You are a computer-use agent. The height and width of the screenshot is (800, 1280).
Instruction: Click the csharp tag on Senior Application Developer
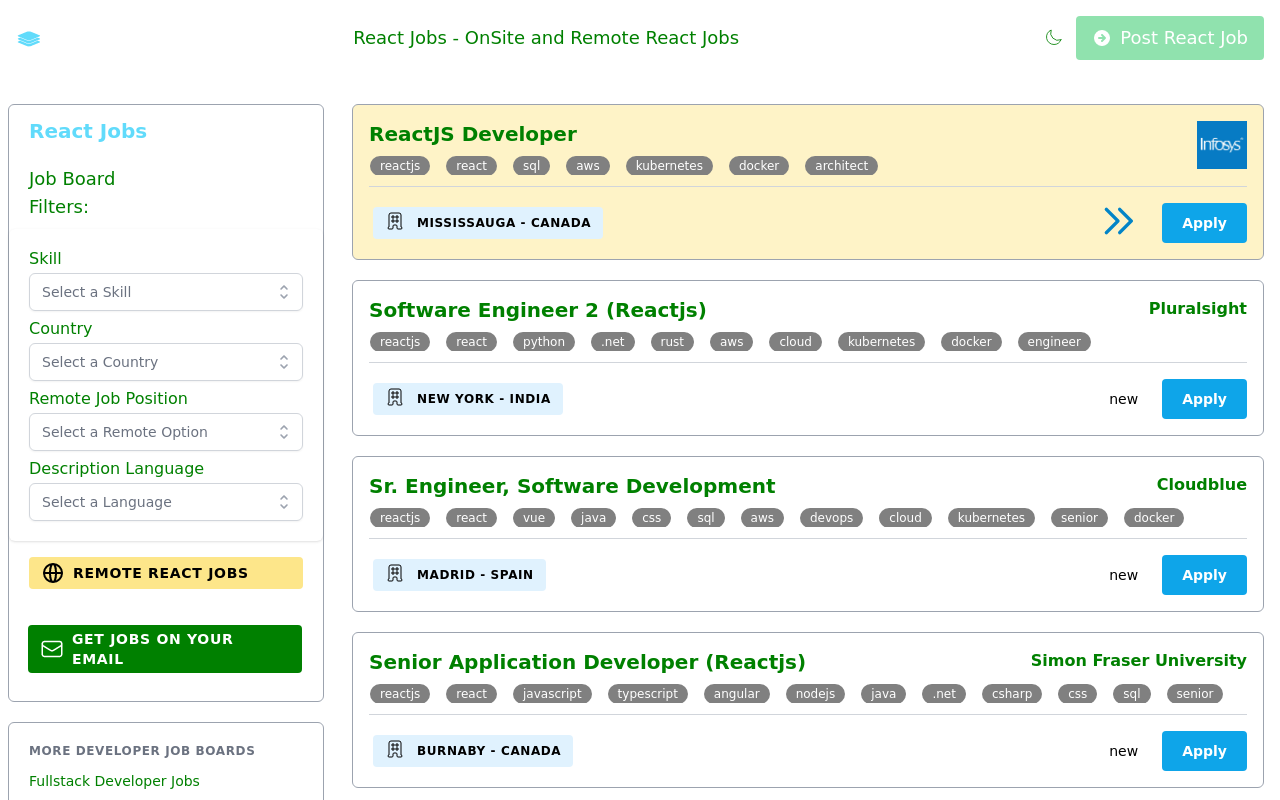1012,694
